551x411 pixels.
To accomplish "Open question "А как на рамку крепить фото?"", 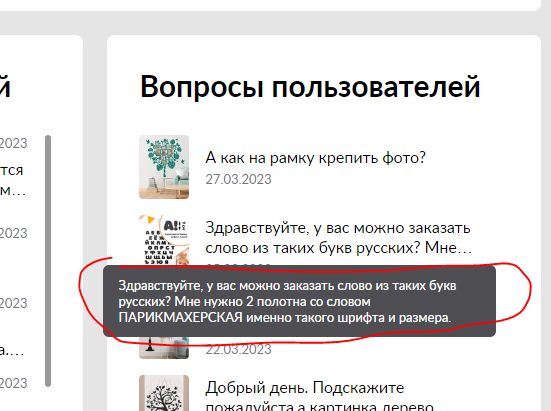I will (315, 158).
